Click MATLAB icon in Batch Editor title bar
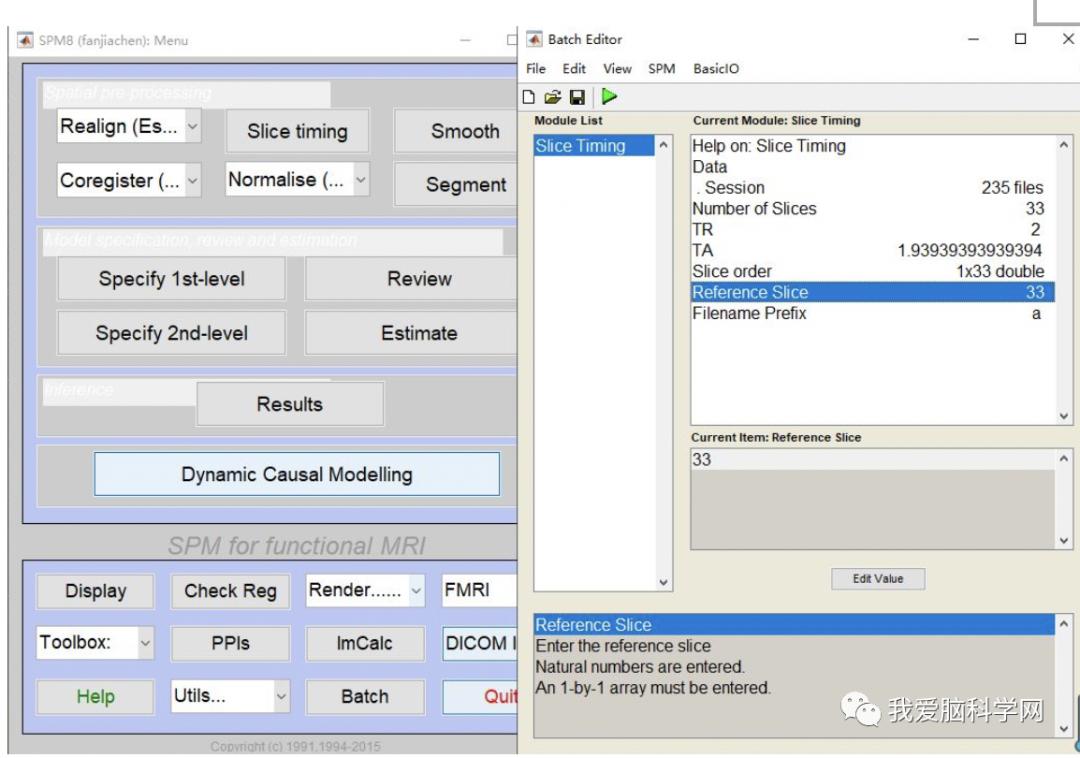 [x=534, y=39]
